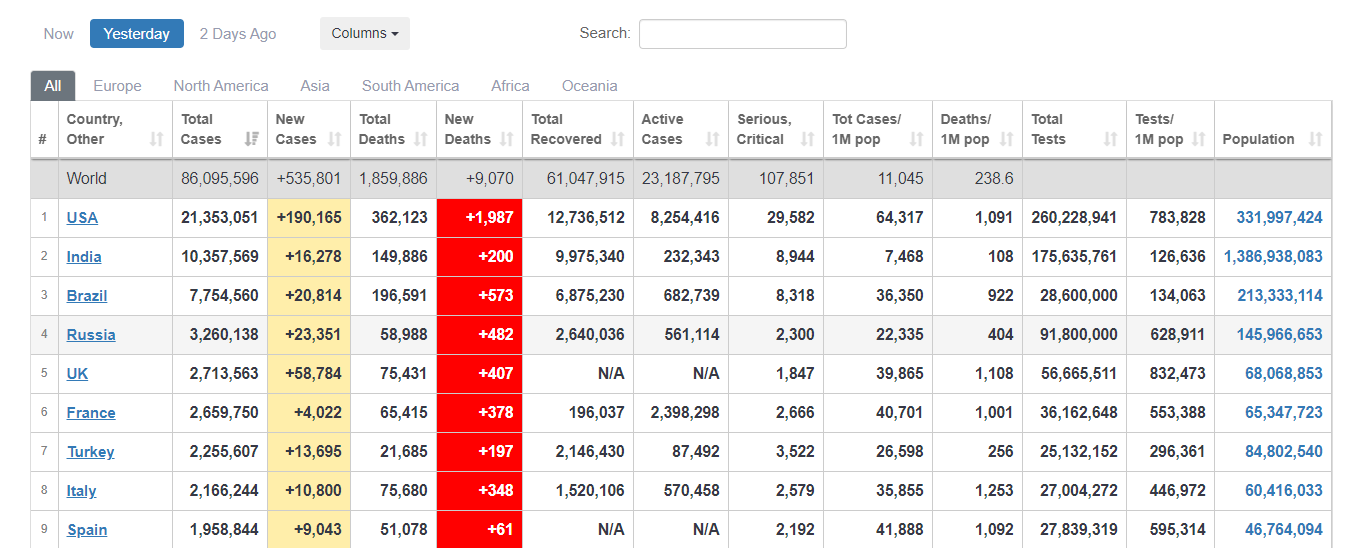The height and width of the screenshot is (548, 1348).
Task: Sort by Deaths/1M pop header arrows
Action: [x=1006, y=139]
